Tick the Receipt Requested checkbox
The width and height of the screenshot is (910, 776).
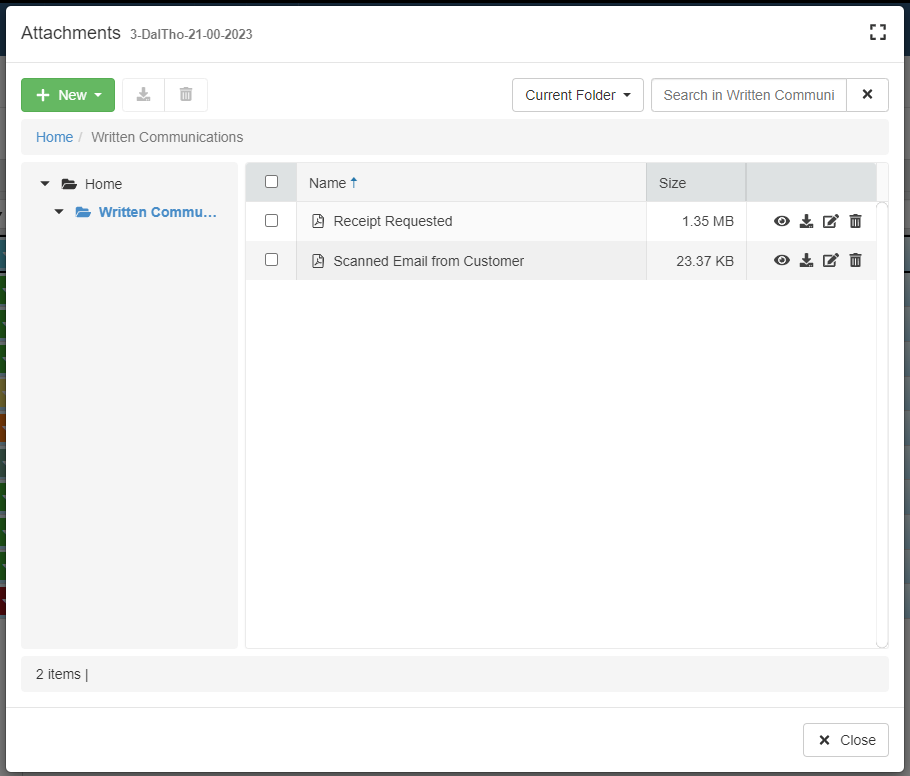271,221
